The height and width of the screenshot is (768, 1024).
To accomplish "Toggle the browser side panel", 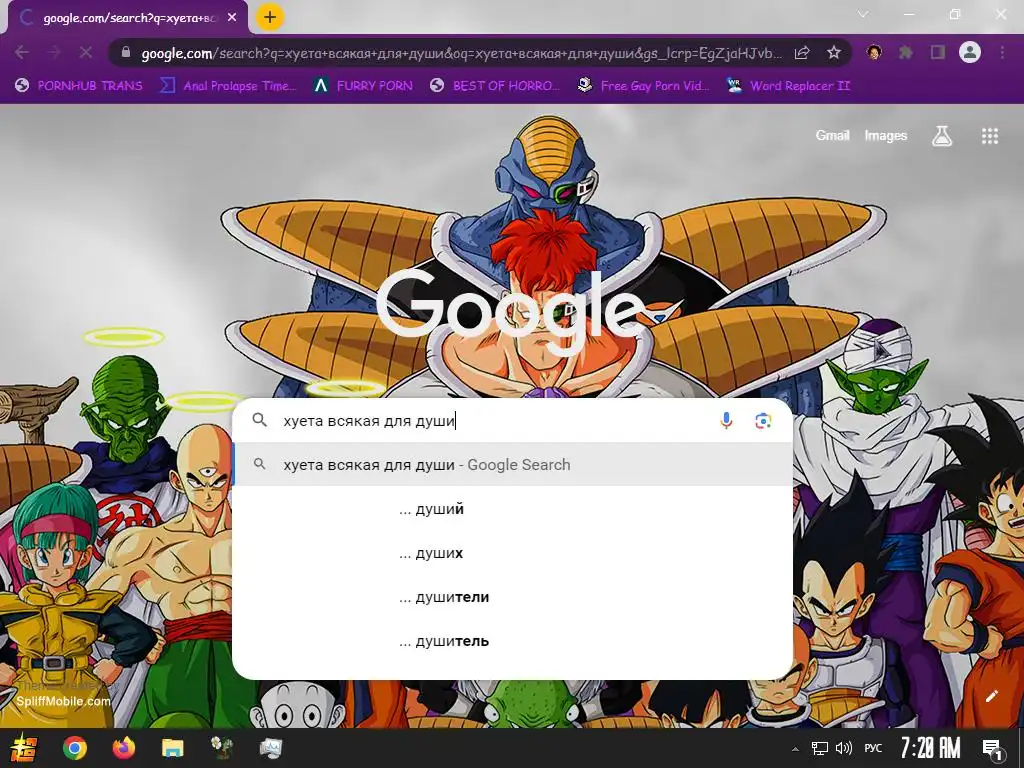I will 938,52.
